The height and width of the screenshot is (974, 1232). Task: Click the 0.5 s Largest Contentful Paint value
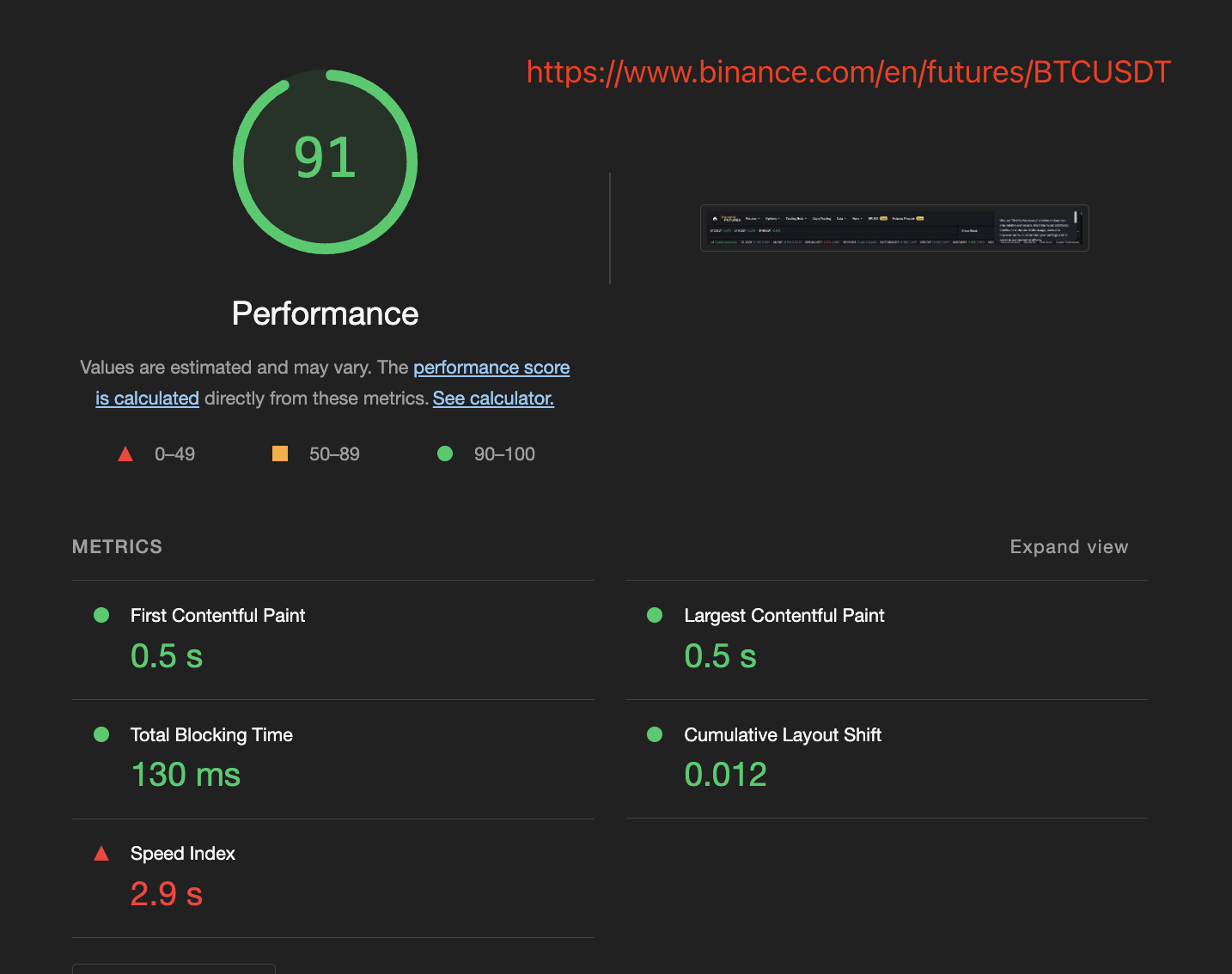click(x=721, y=656)
